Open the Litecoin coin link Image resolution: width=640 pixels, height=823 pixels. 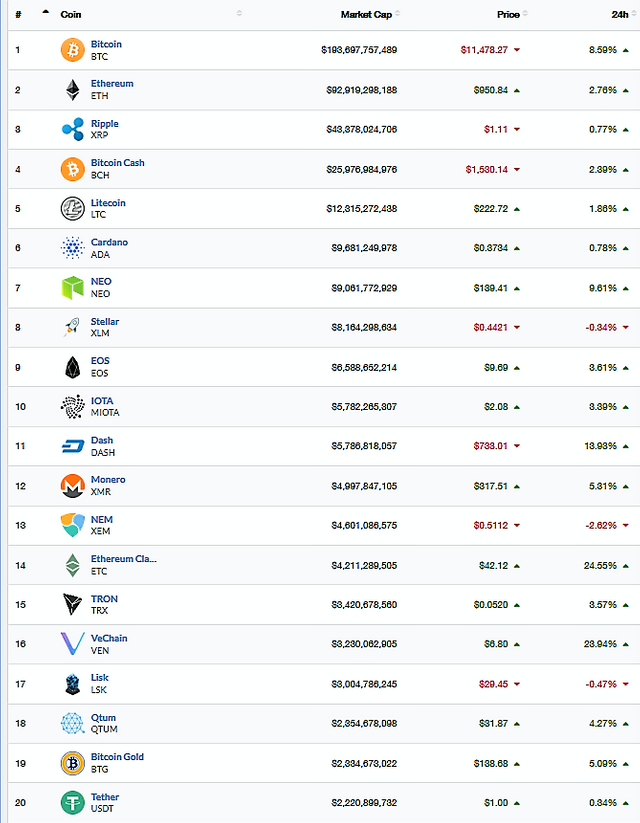click(108, 203)
